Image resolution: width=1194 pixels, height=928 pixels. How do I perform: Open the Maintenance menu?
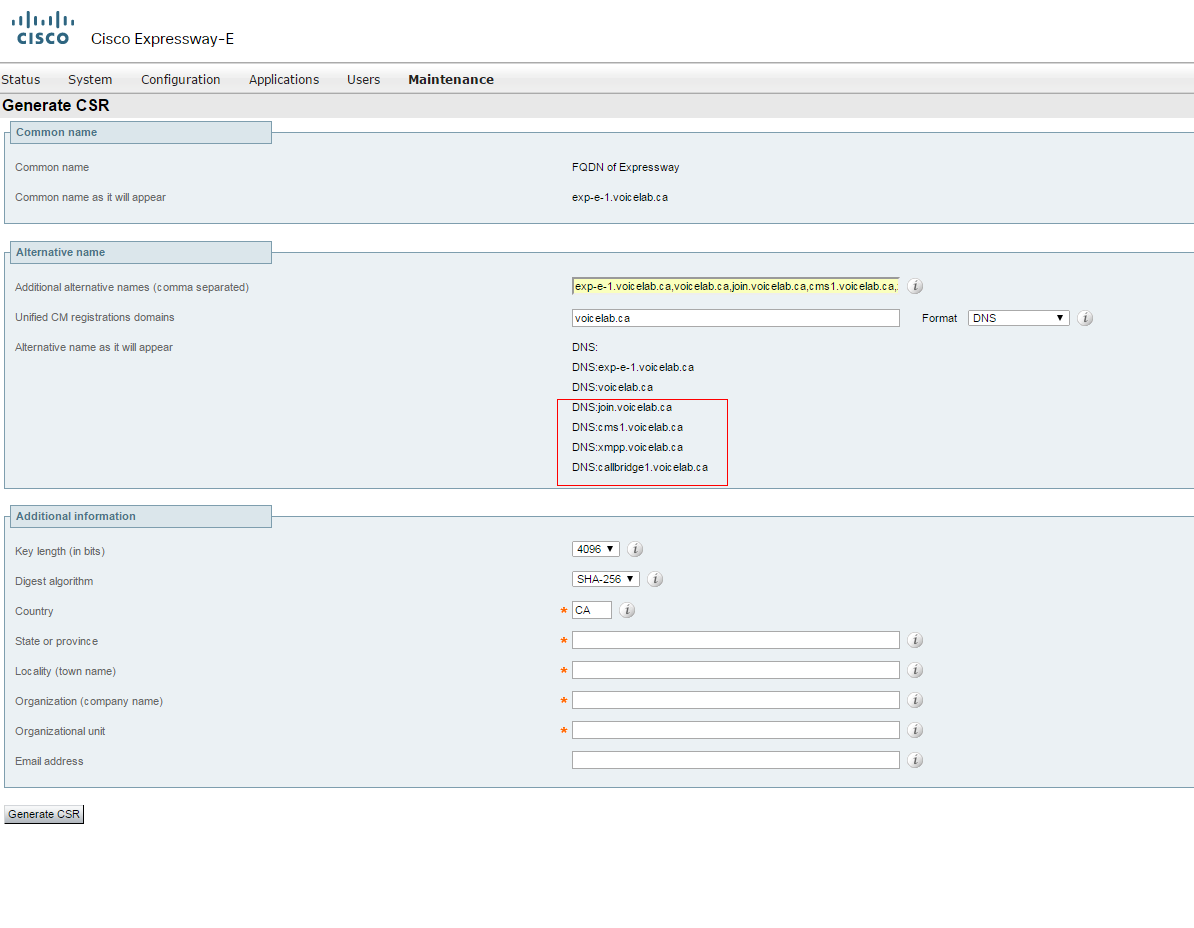[x=451, y=79]
